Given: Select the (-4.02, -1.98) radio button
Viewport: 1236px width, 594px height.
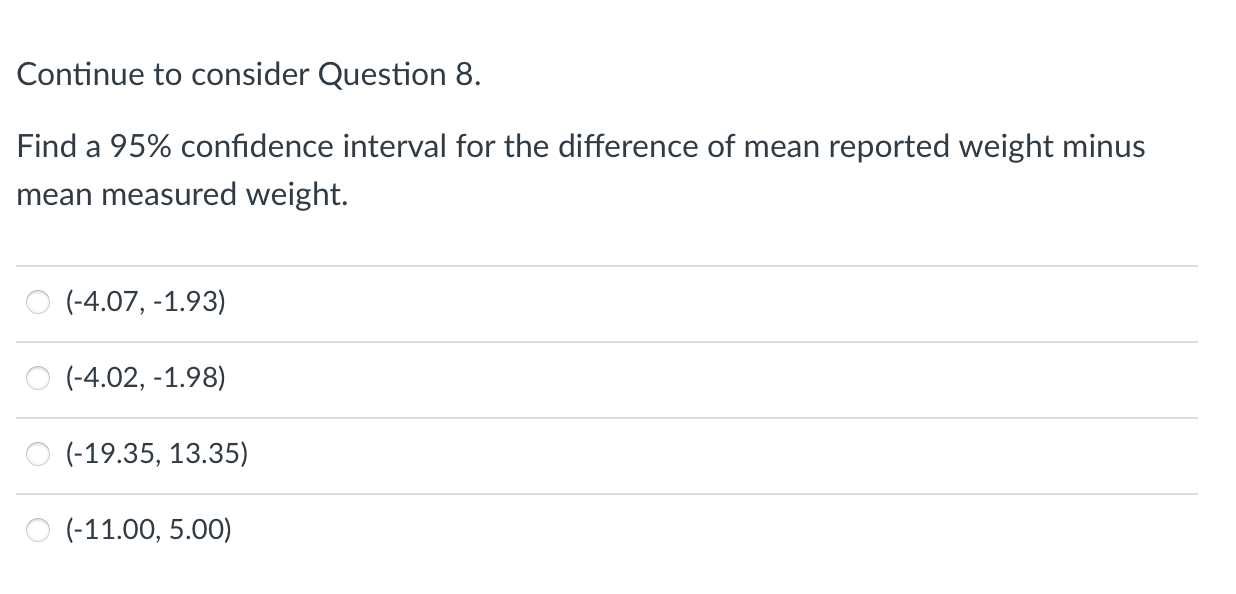Looking at the screenshot, I should [x=37, y=377].
